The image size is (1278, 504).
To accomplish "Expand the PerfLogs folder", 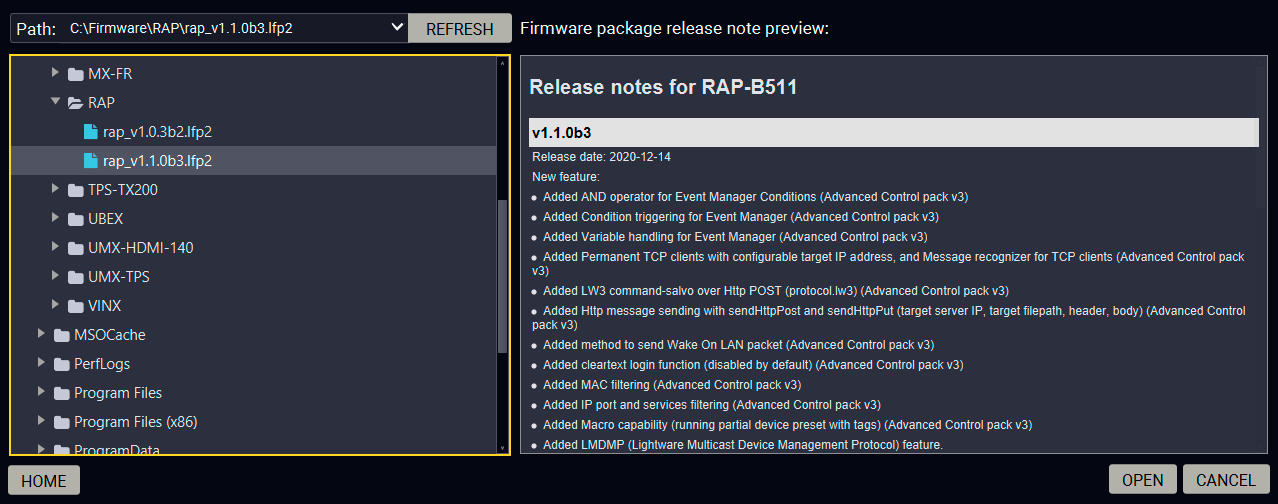I will (41, 364).
